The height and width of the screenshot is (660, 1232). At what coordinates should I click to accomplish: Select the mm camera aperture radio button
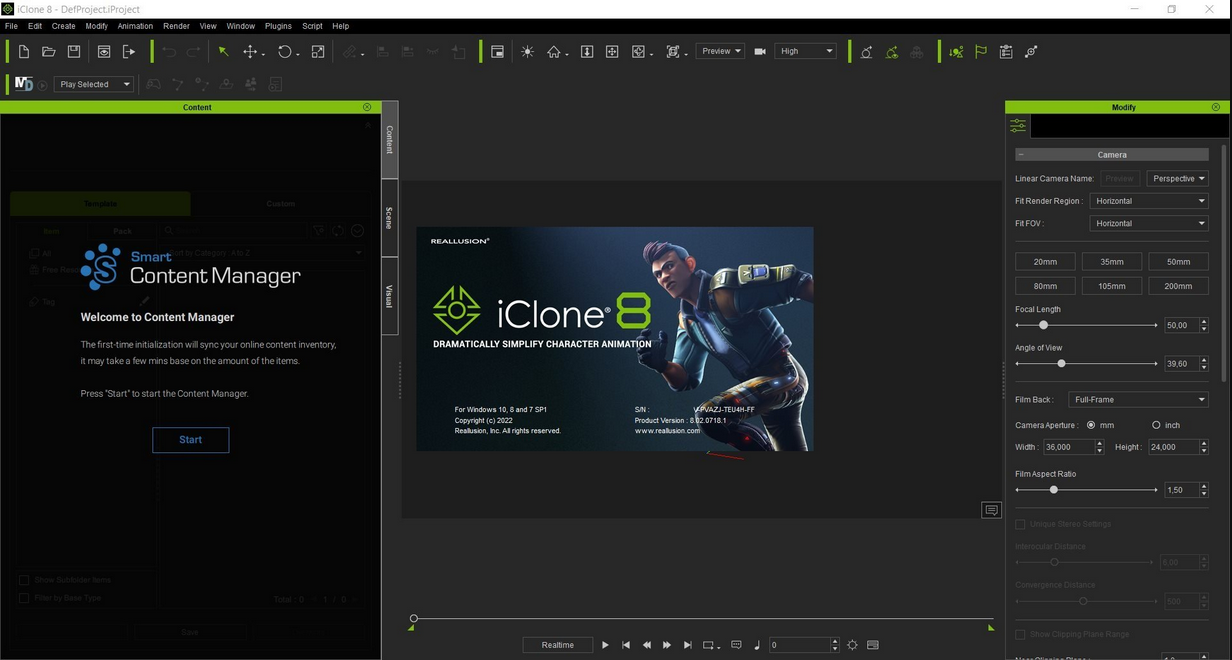tap(1091, 425)
